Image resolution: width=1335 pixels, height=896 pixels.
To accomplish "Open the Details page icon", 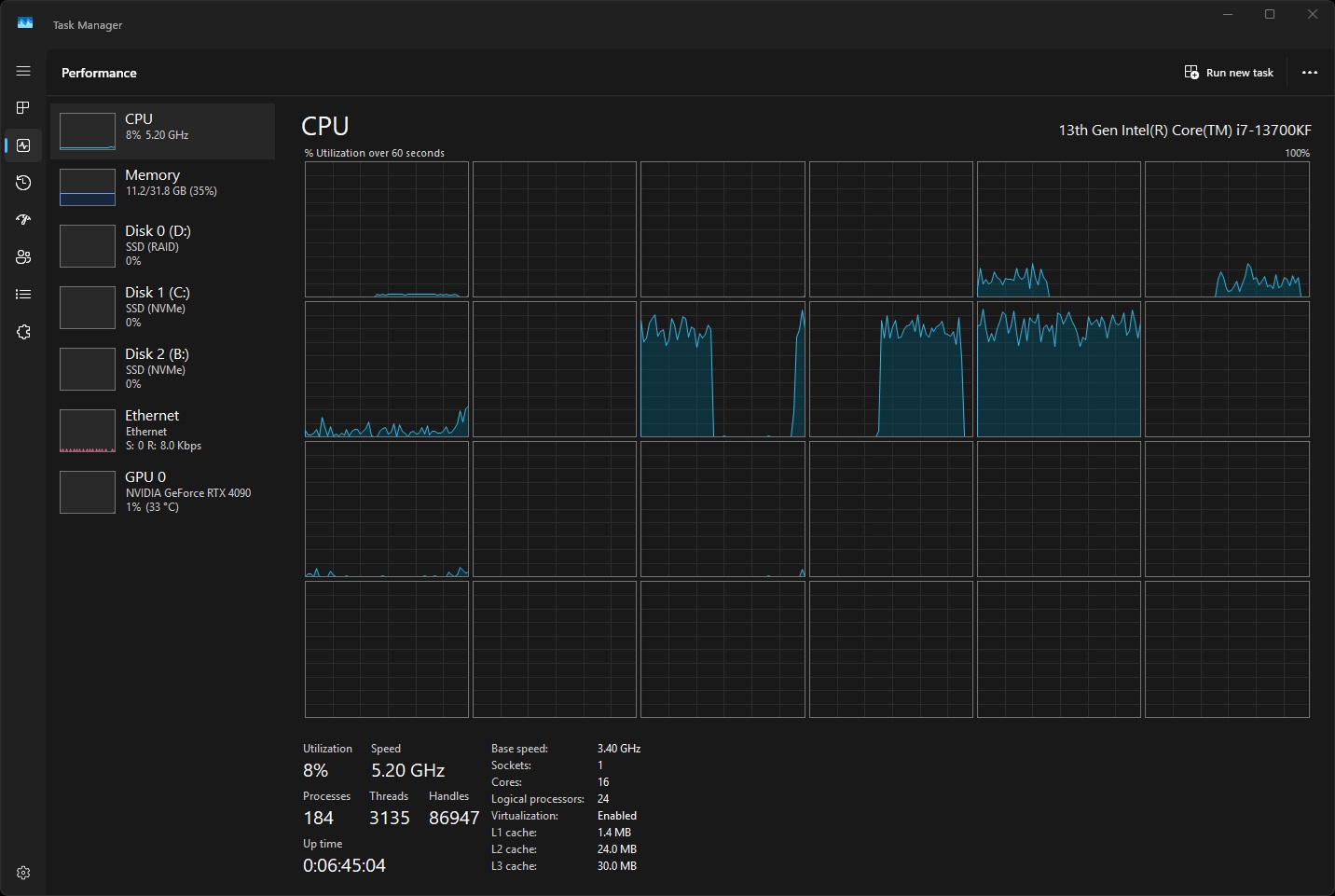I will (23, 295).
